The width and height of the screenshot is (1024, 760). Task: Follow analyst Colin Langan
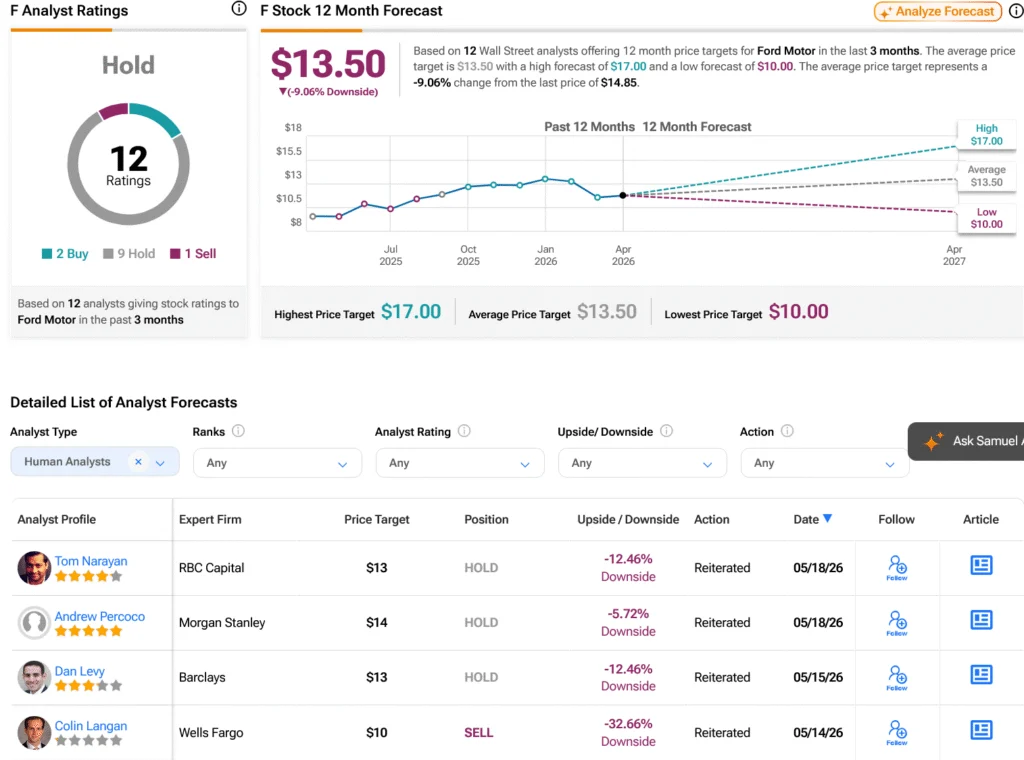897,733
